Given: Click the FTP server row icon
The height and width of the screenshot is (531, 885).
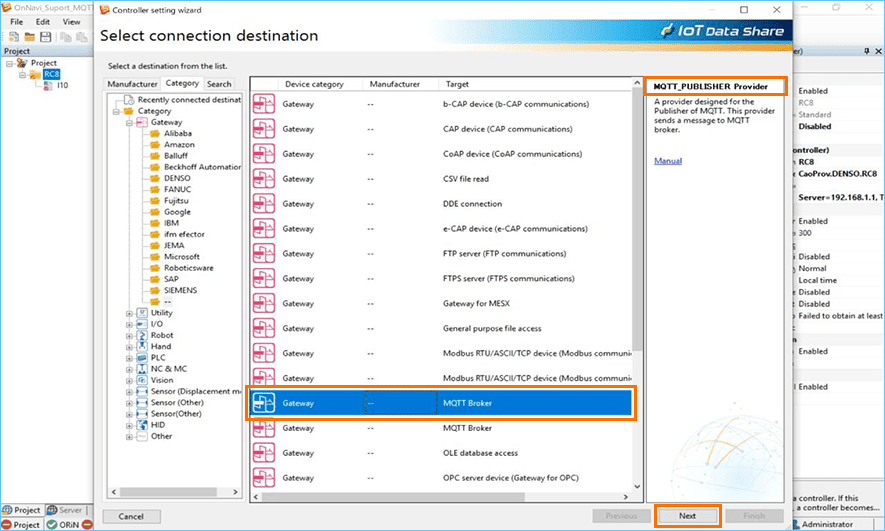Looking at the screenshot, I should pyautogui.click(x=264, y=253).
